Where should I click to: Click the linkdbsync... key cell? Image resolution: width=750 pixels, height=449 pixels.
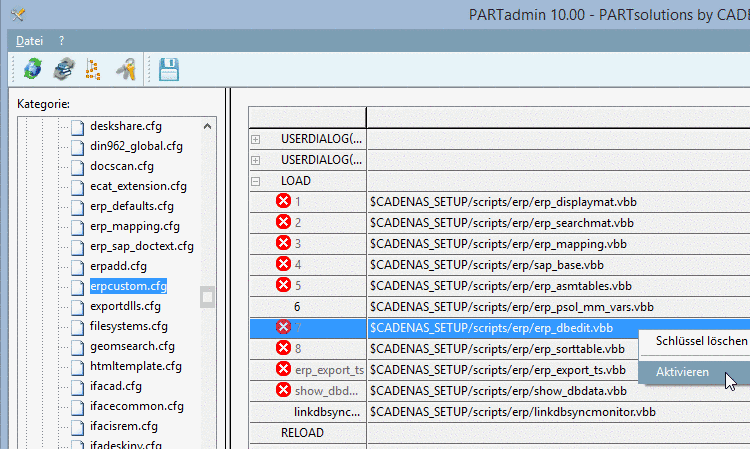pyautogui.click(x=327, y=412)
